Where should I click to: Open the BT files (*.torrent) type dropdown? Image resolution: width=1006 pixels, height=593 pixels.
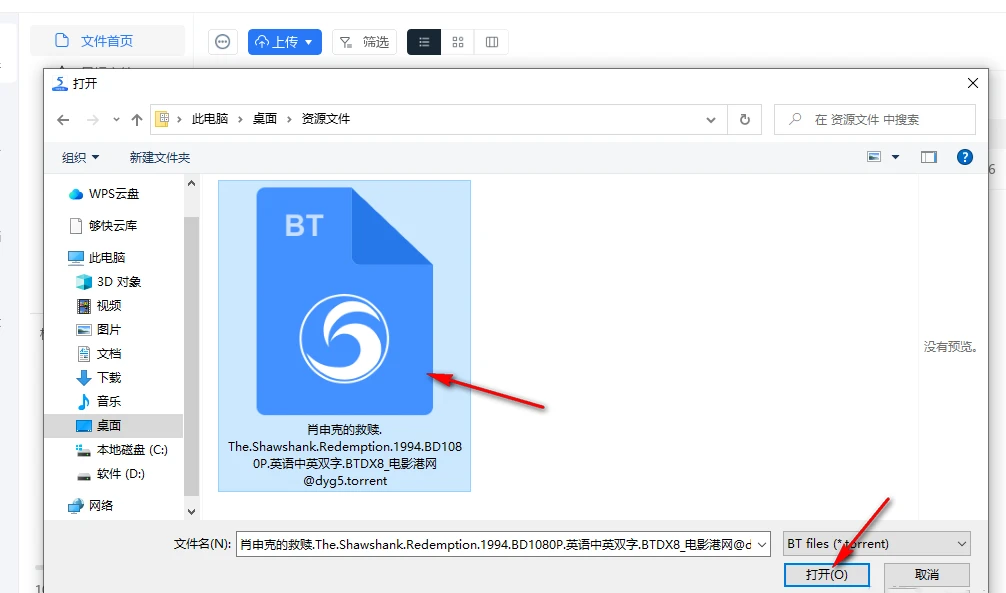coord(876,544)
